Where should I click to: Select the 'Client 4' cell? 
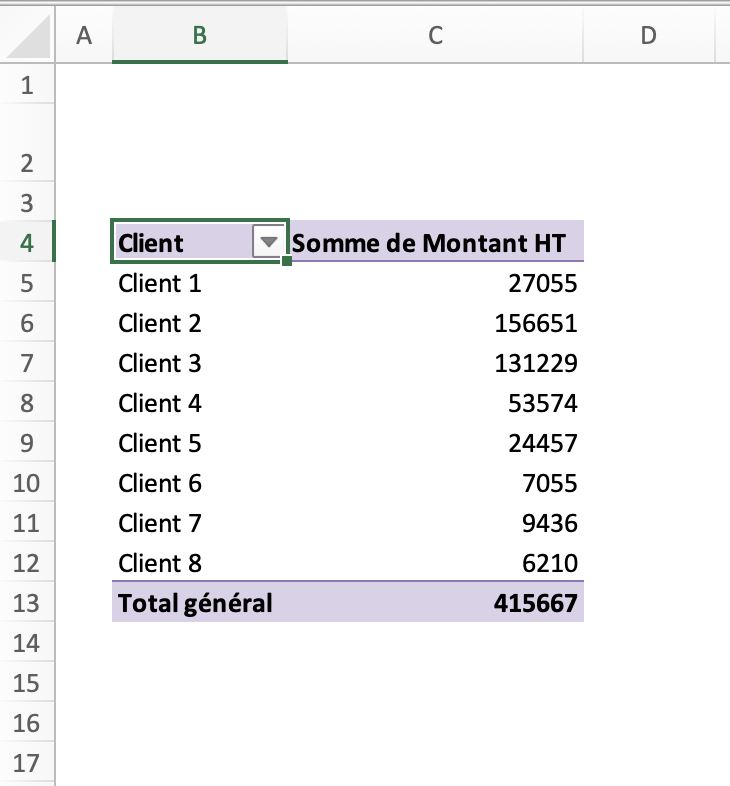200,403
